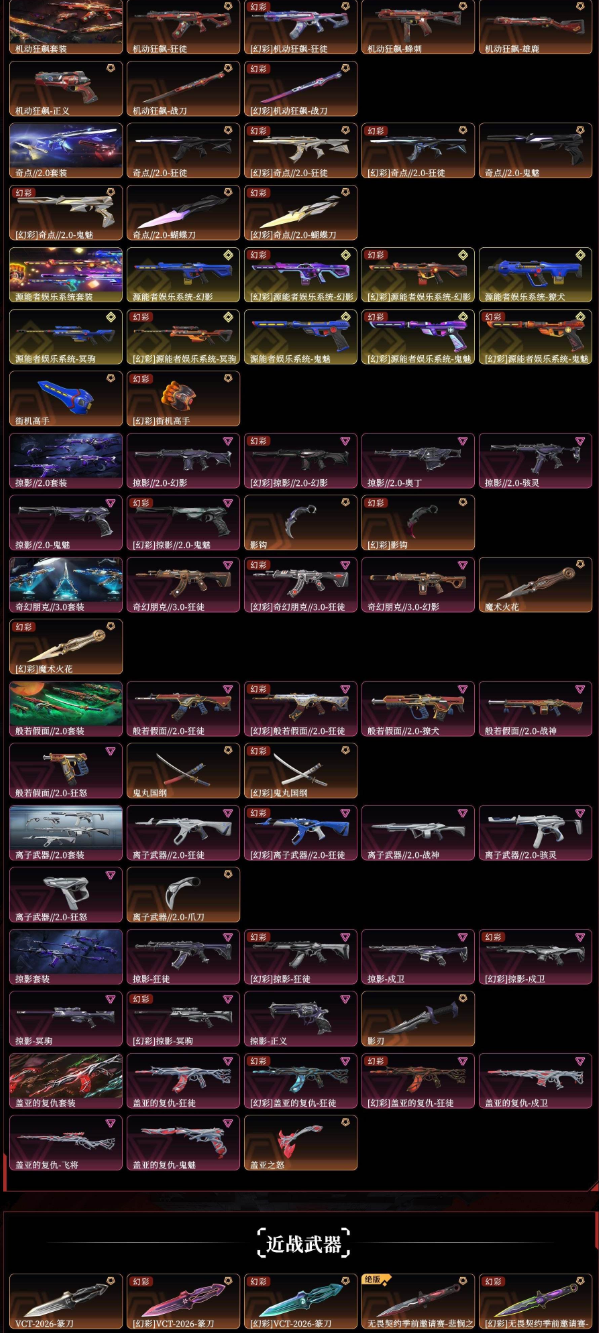599x1333 pixels.
Task: Select [幻彩]离子武器//2.0-狂徒 blue rifle
Action: pos(301,833)
